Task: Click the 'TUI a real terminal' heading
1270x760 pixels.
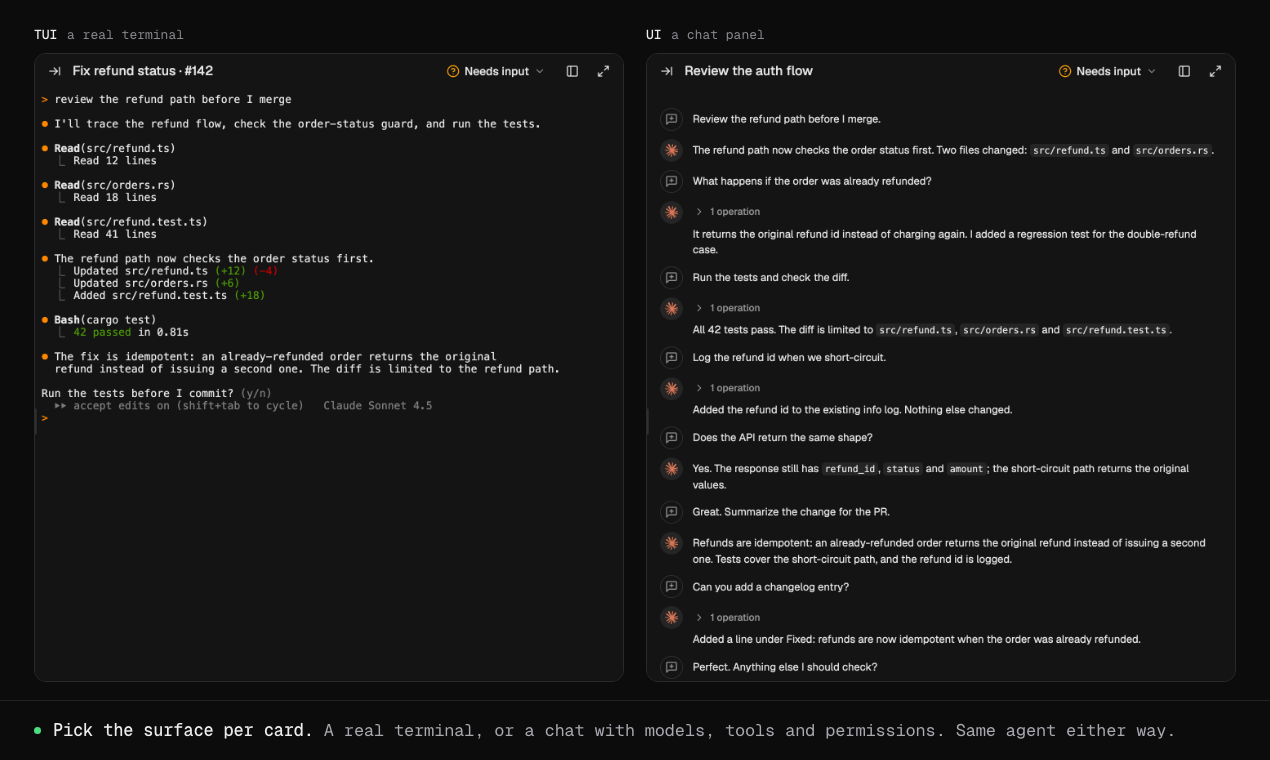Action: click(109, 35)
